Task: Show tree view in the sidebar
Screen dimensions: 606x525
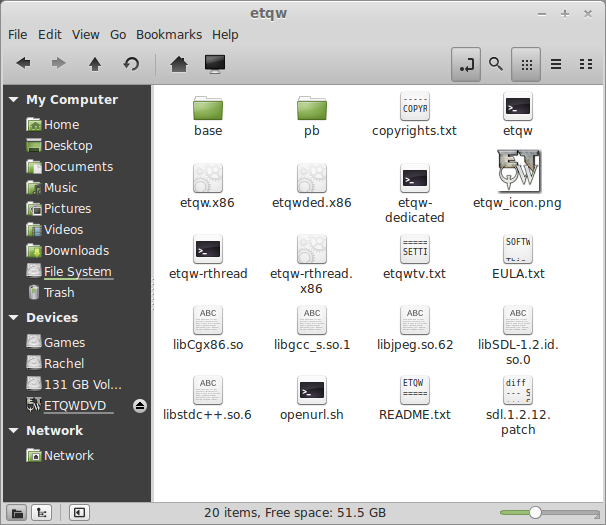Action: click(x=41, y=513)
